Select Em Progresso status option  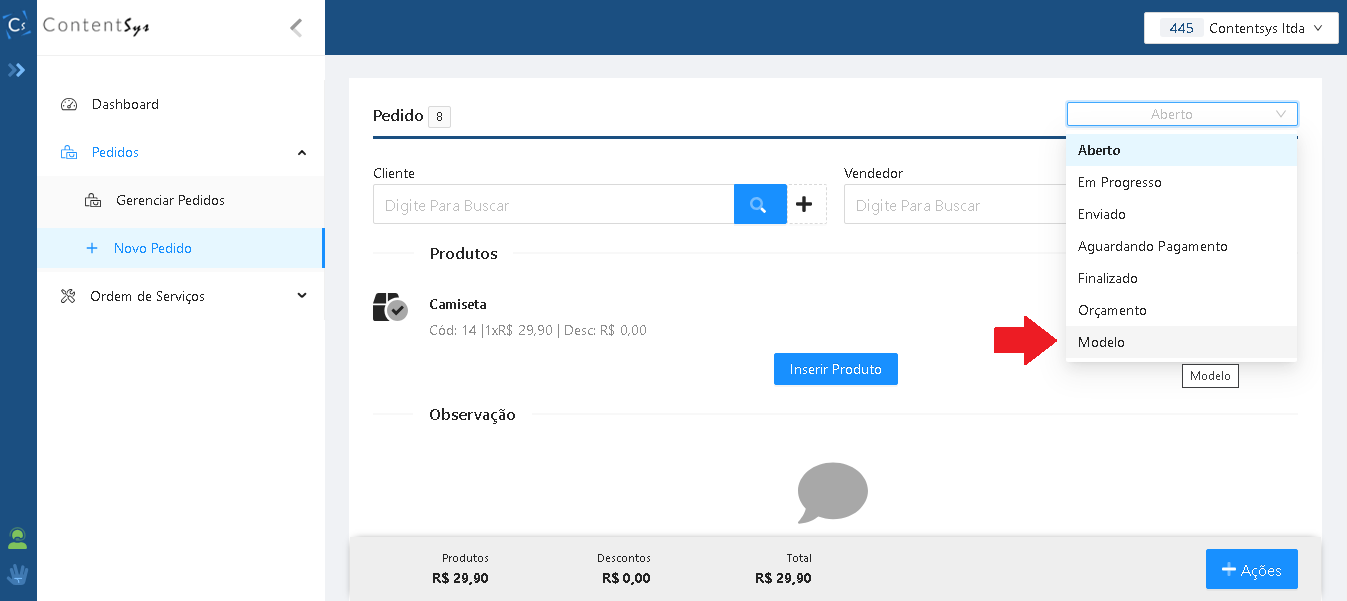[x=1119, y=182]
